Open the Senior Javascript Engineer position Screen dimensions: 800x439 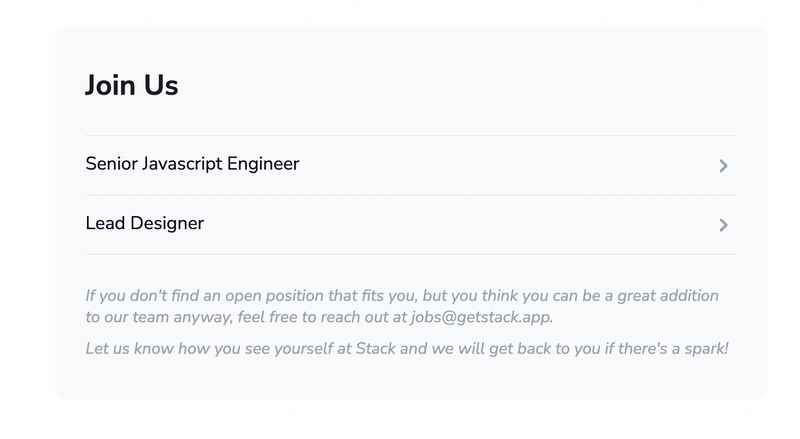click(x=192, y=164)
